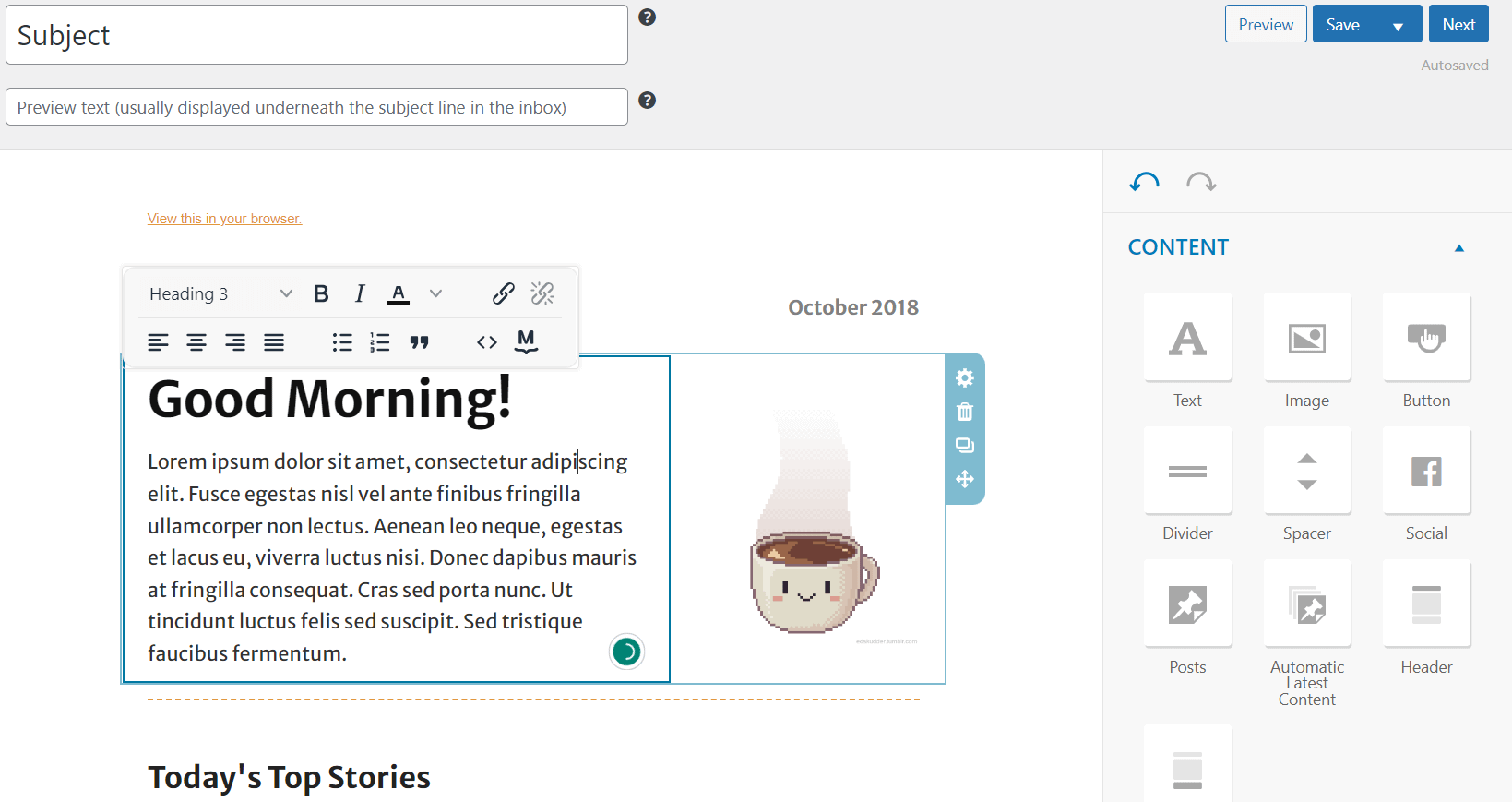
Task: Remove link using the unlink icon
Action: [542, 293]
